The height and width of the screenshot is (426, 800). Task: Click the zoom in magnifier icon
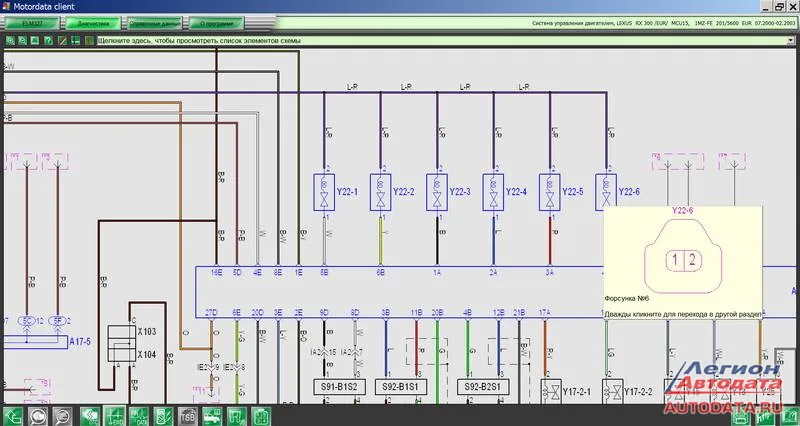[10, 40]
